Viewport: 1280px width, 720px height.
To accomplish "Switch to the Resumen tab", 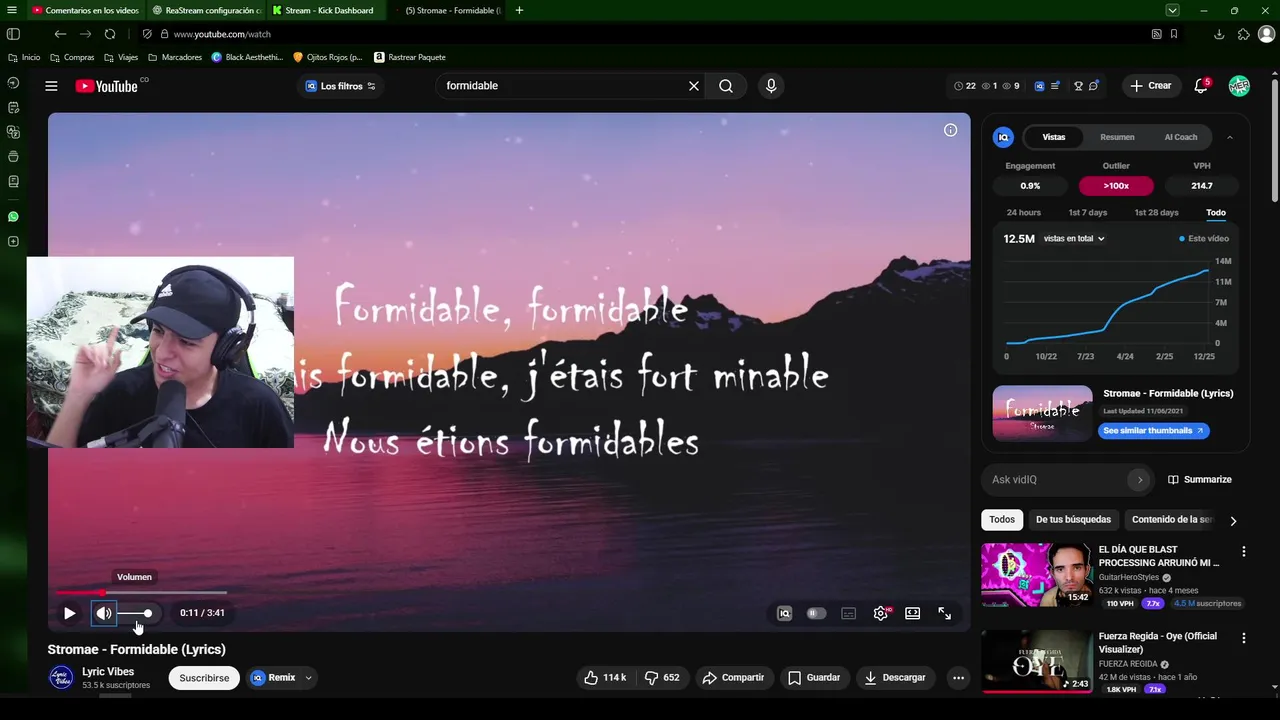I will pos(1117,137).
